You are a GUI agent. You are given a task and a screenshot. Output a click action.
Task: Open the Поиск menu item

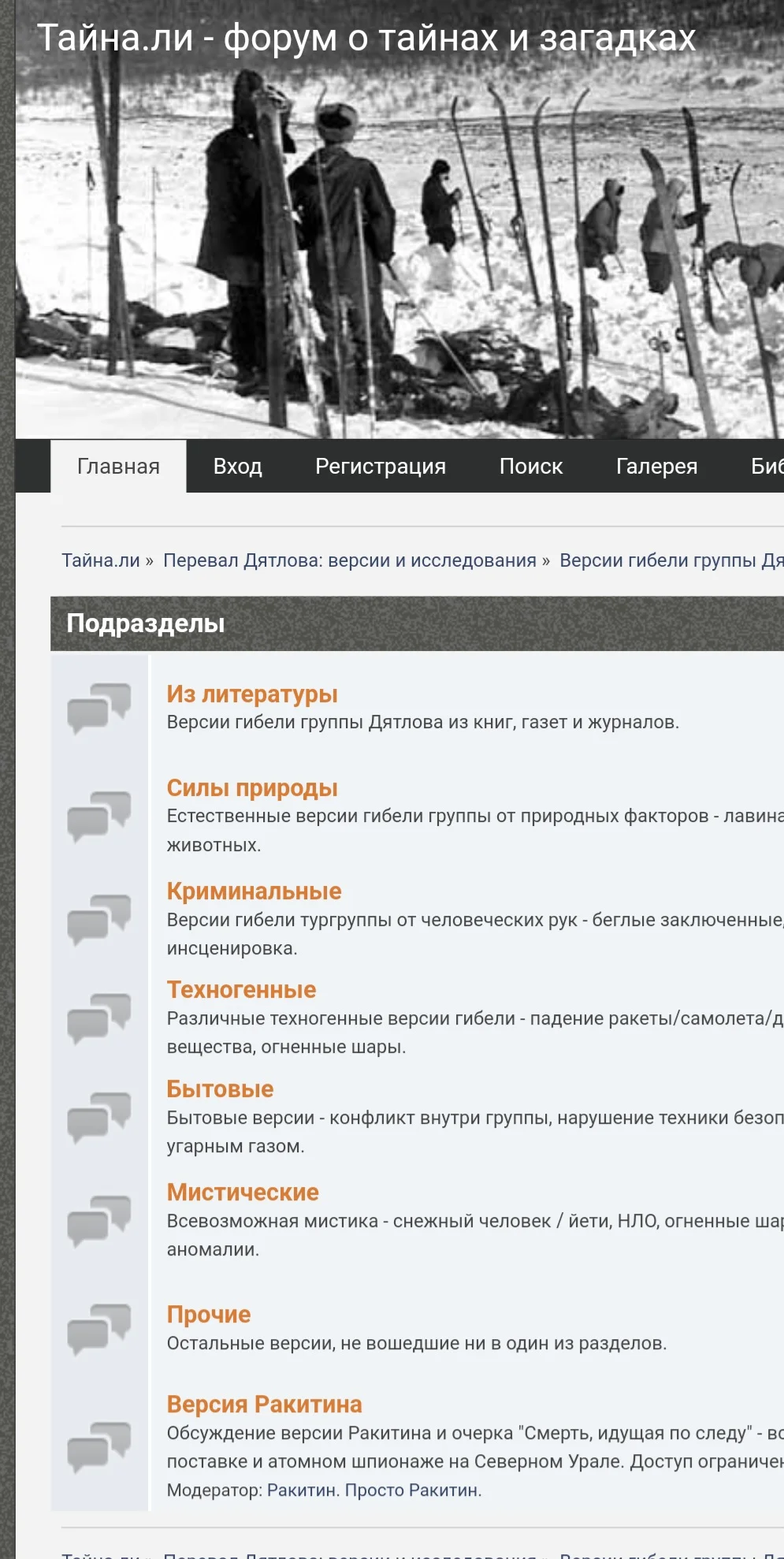click(530, 467)
